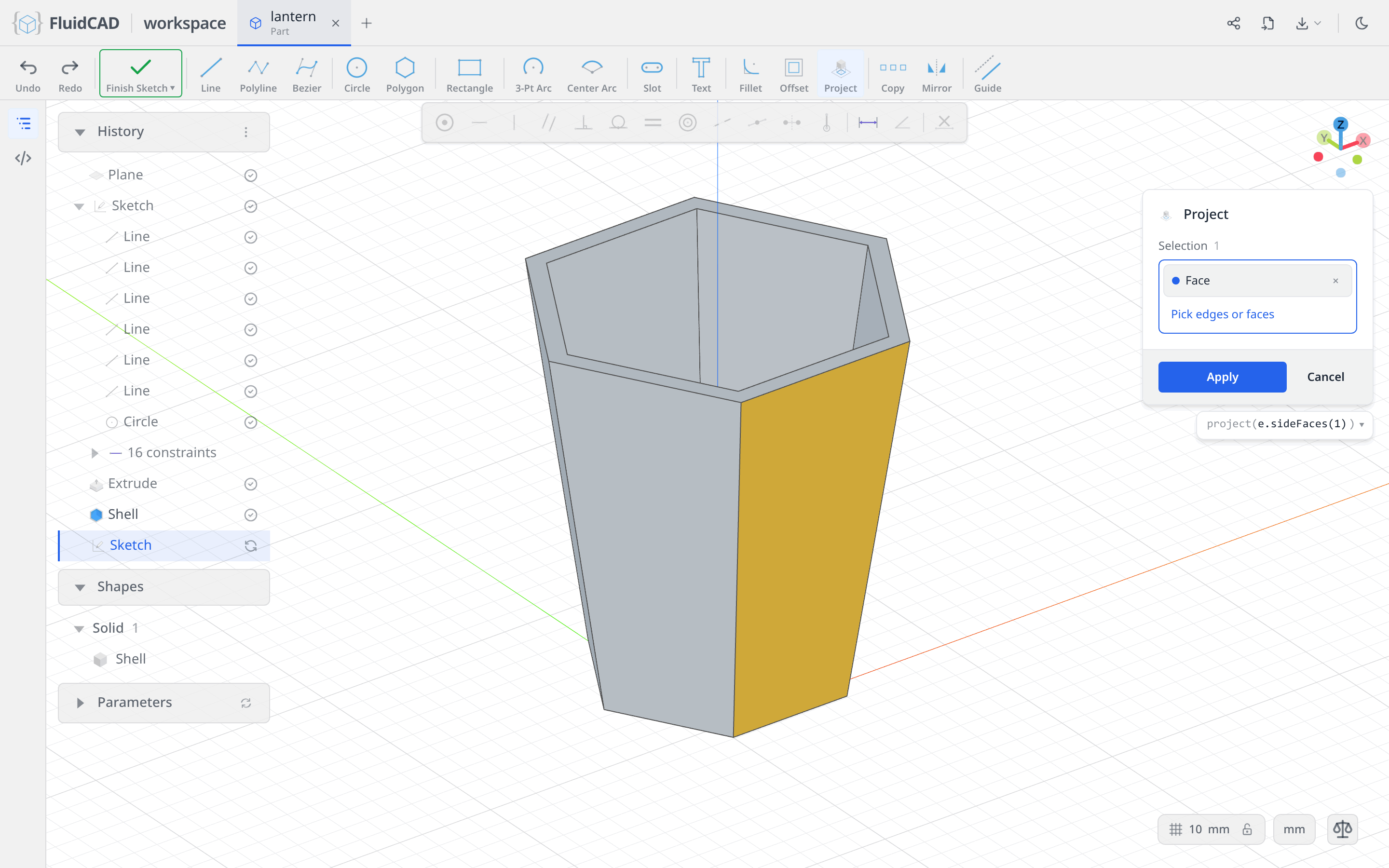Open the code view sidebar icon
The width and height of the screenshot is (1389, 868).
coord(23,158)
